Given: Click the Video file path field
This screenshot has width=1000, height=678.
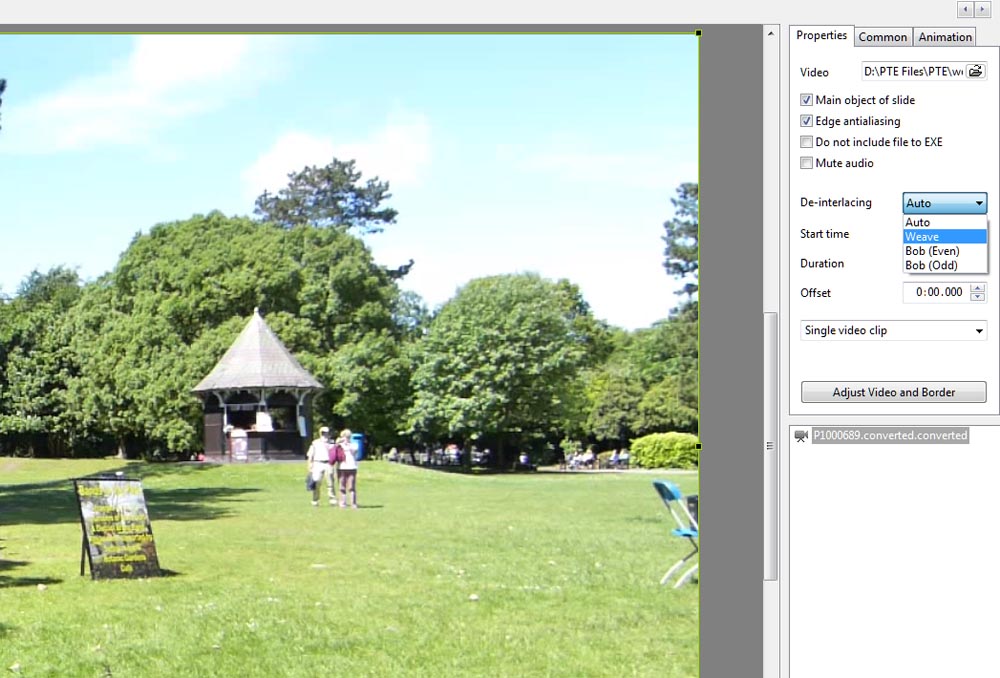Looking at the screenshot, I should [913, 71].
